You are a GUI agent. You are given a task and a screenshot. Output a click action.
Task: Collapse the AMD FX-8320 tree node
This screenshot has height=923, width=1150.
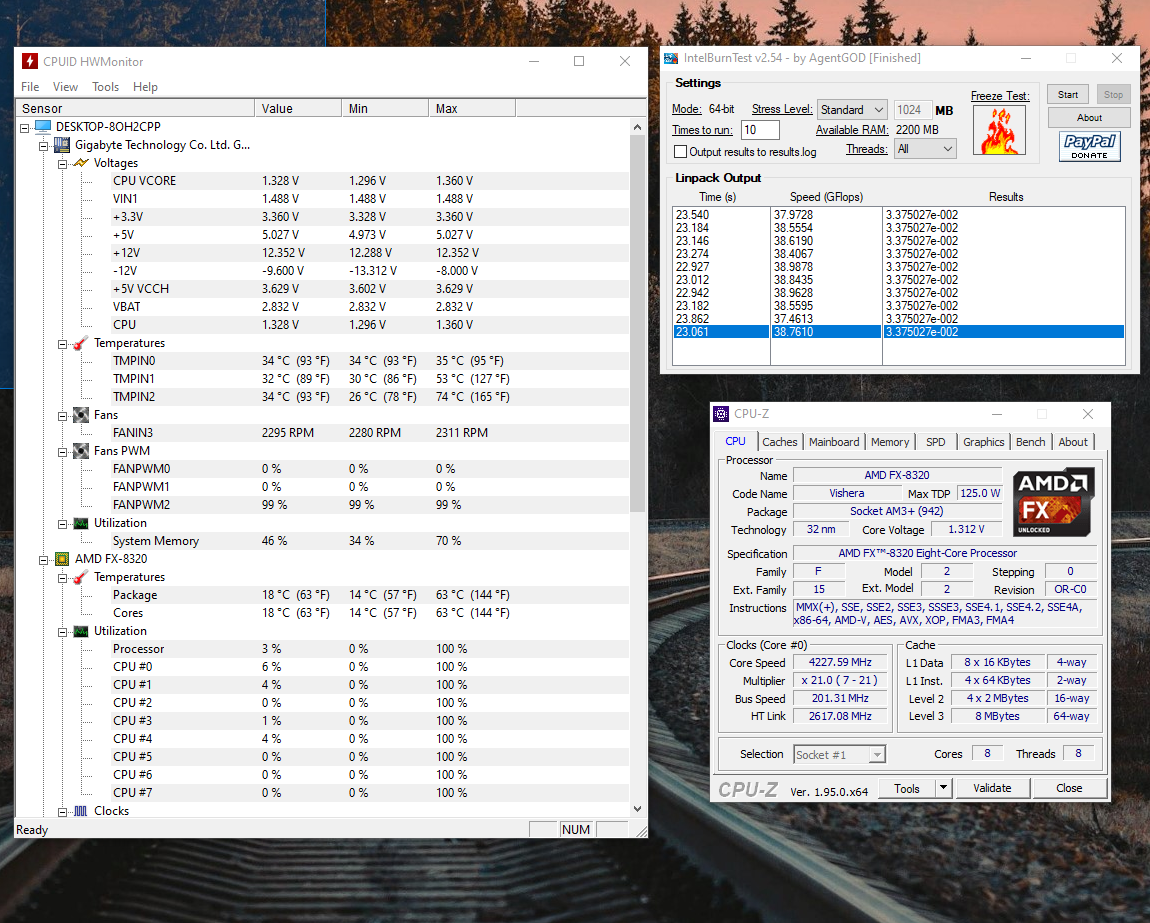[x=43, y=559]
